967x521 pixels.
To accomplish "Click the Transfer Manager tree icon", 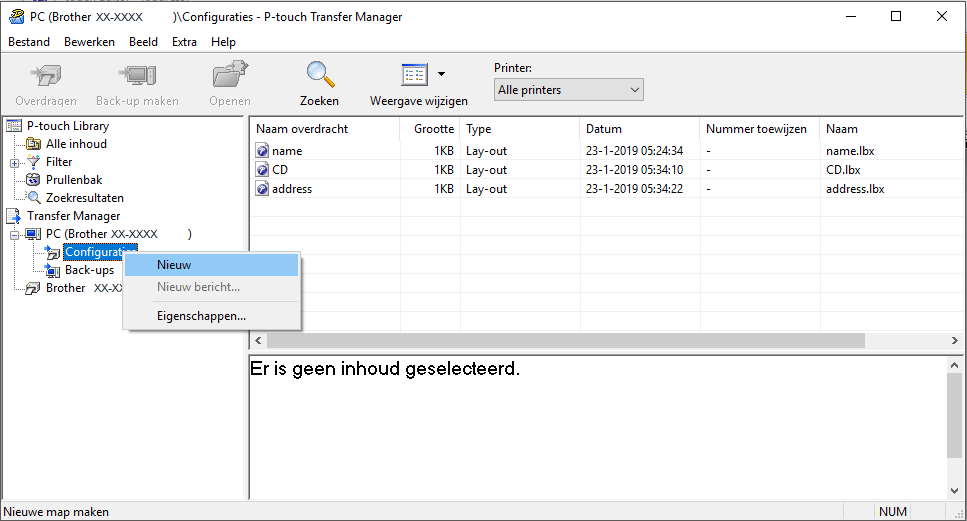I will pyautogui.click(x=14, y=216).
